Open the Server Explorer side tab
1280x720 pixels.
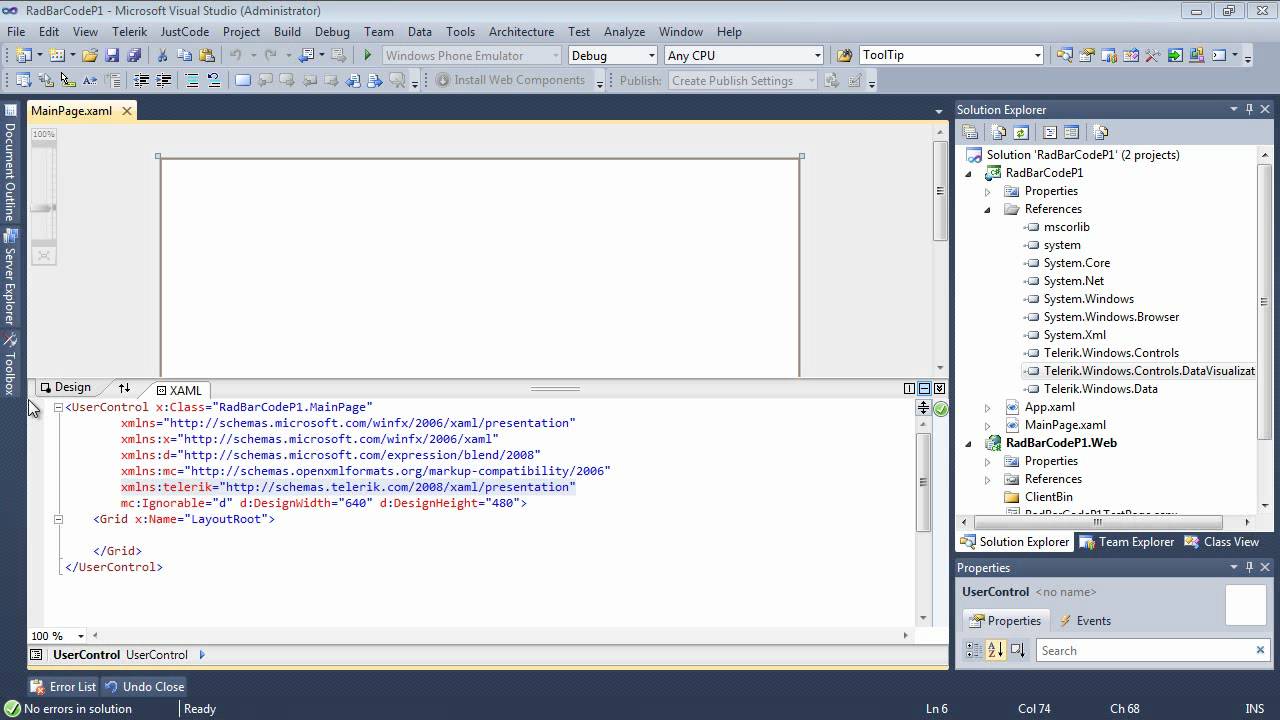[10, 277]
